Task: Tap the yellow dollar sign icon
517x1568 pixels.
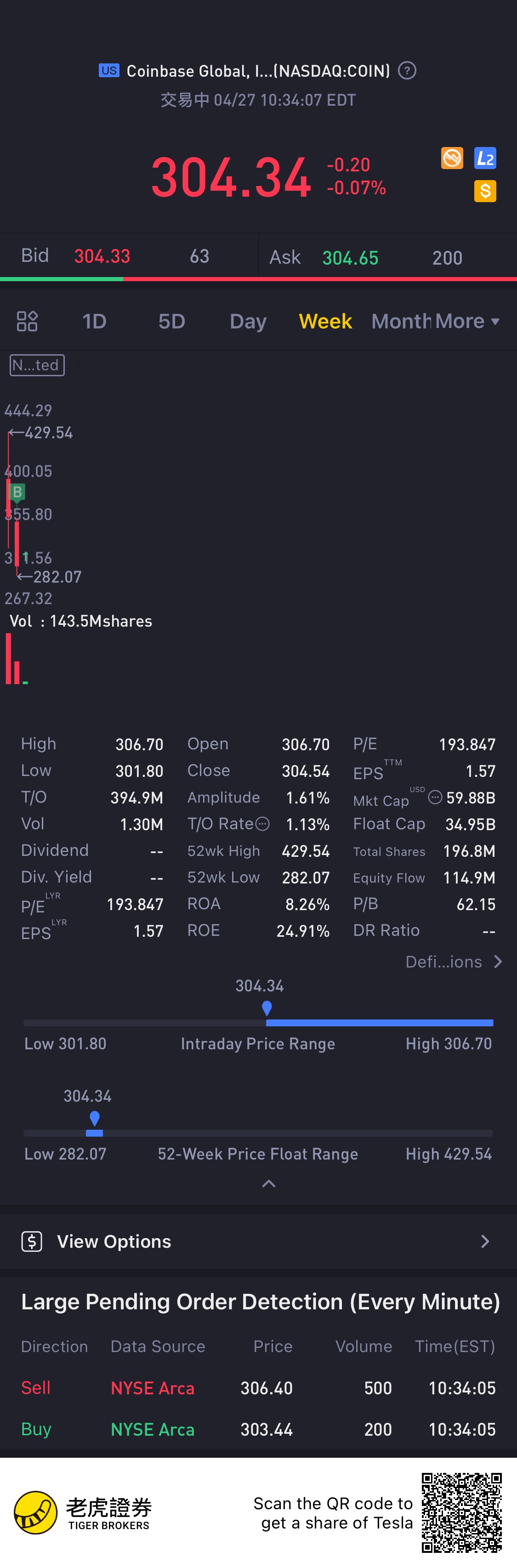Action: coord(485,191)
